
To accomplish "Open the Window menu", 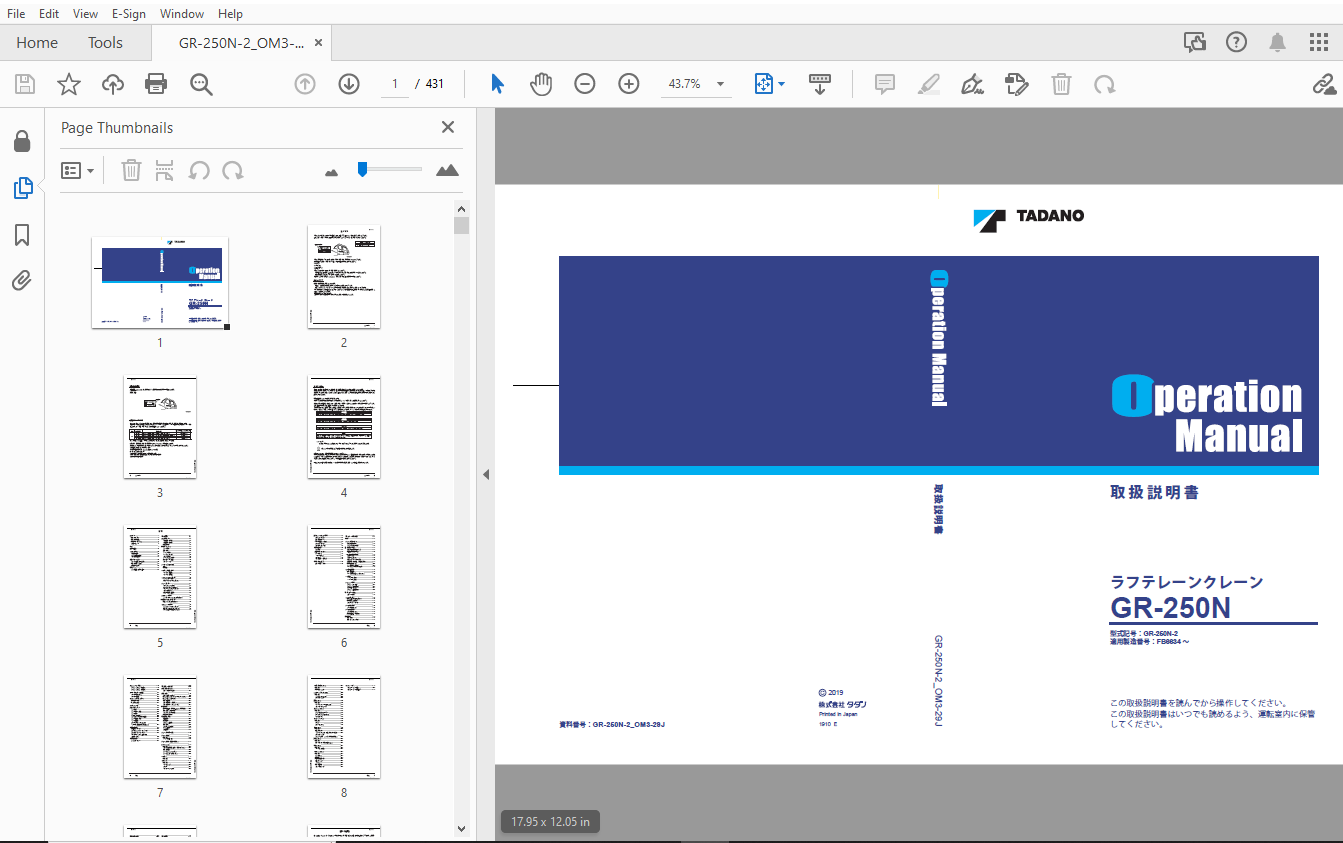I will (x=182, y=14).
